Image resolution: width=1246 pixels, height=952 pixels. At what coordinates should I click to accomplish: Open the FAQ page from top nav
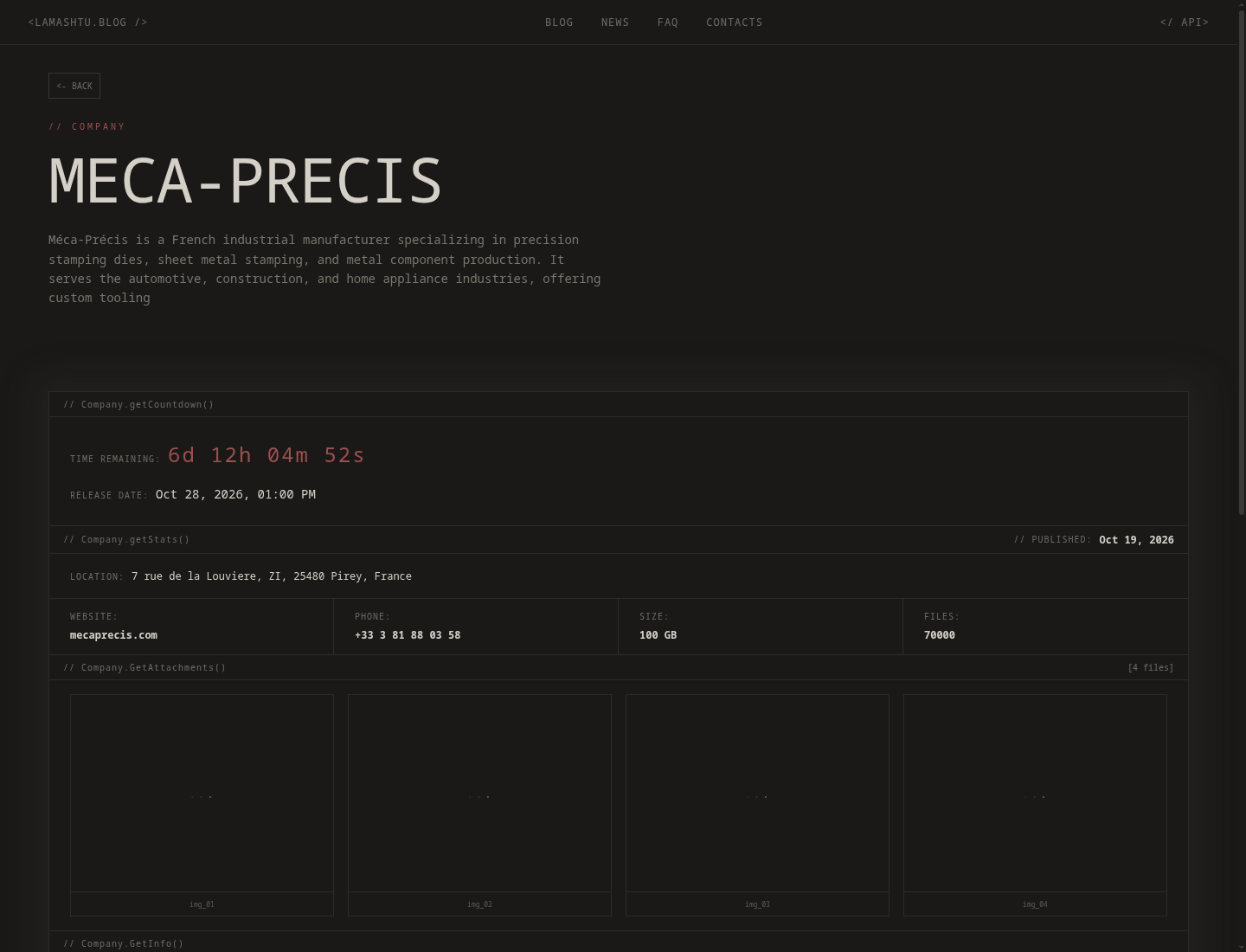pyautogui.click(x=668, y=23)
